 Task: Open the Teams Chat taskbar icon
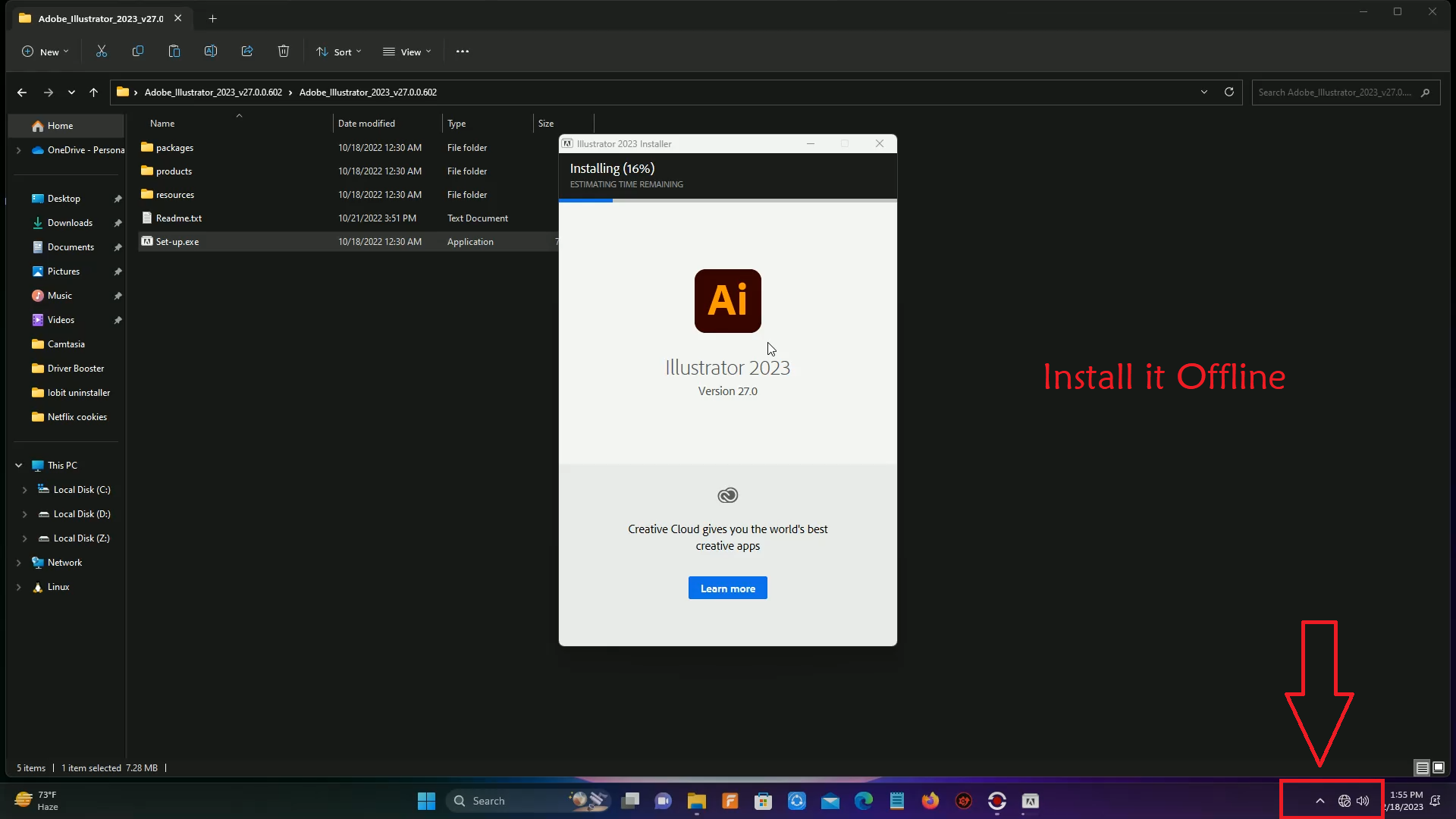(x=664, y=801)
